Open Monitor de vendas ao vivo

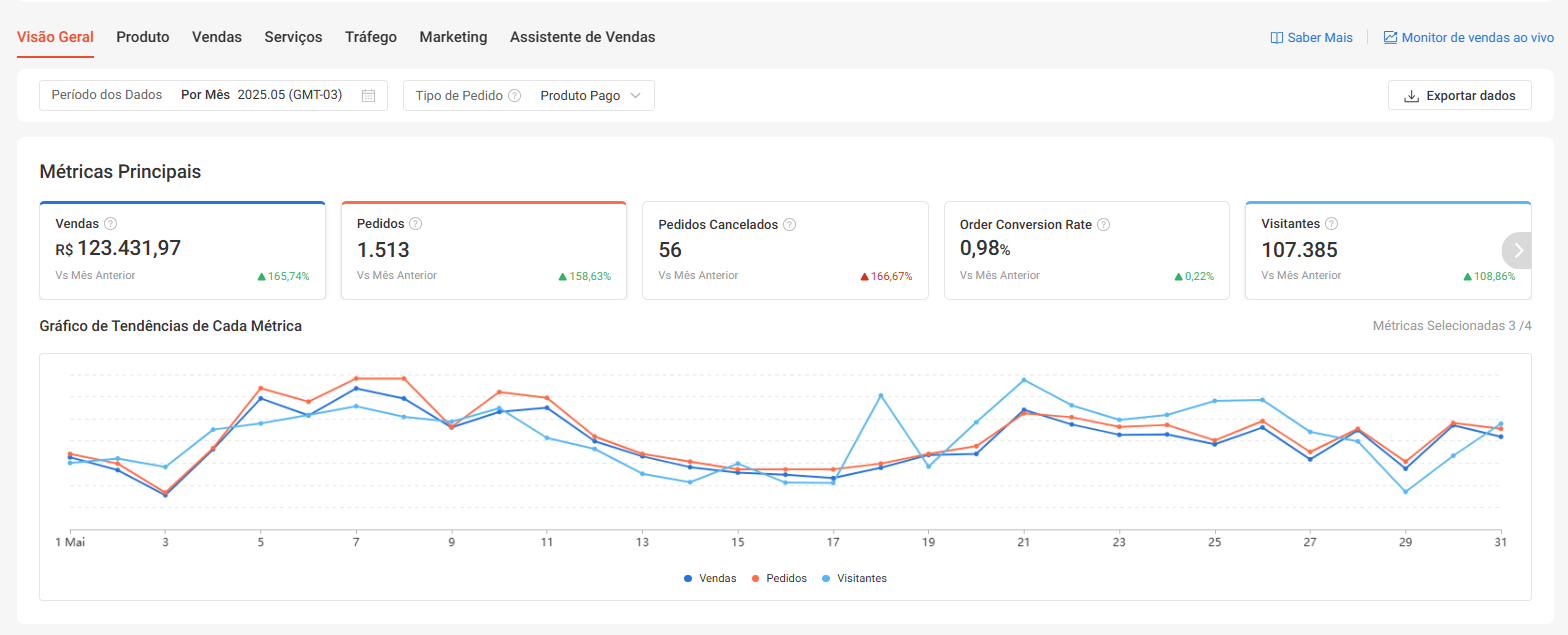click(1468, 37)
